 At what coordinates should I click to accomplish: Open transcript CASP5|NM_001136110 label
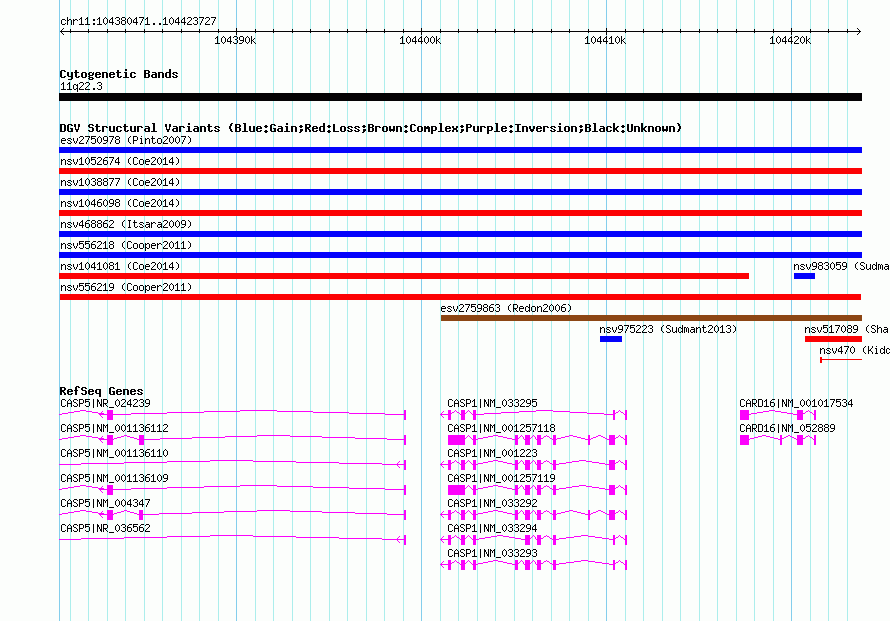click(x=115, y=454)
